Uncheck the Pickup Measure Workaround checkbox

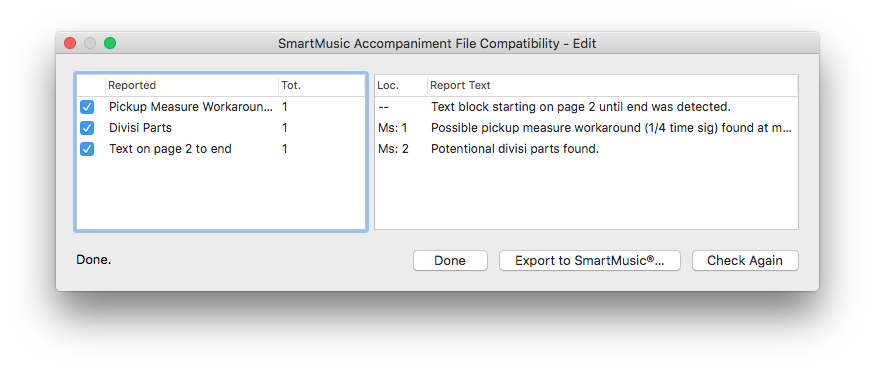[87, 107]
